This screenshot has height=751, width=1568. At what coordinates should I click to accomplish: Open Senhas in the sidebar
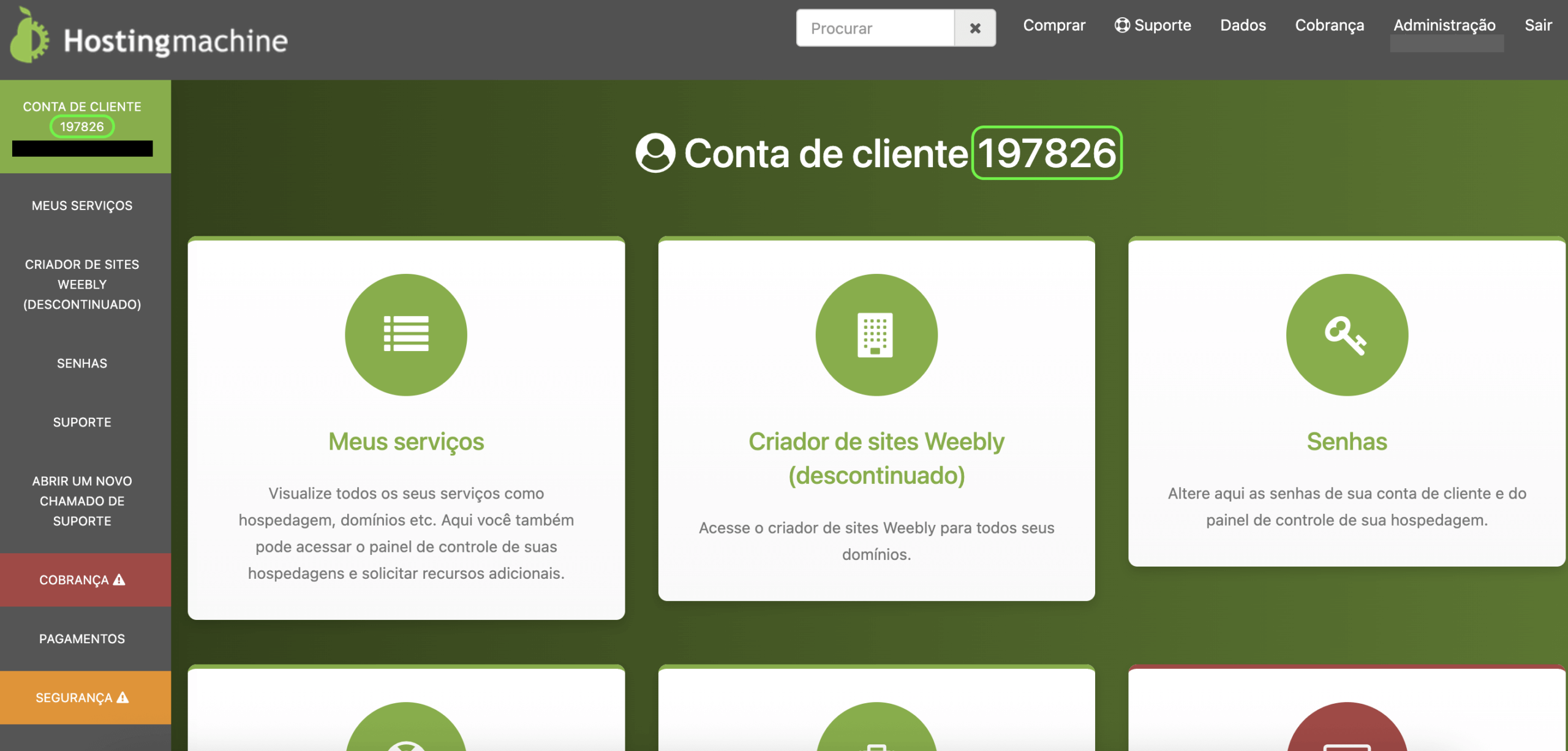[82, 363]
